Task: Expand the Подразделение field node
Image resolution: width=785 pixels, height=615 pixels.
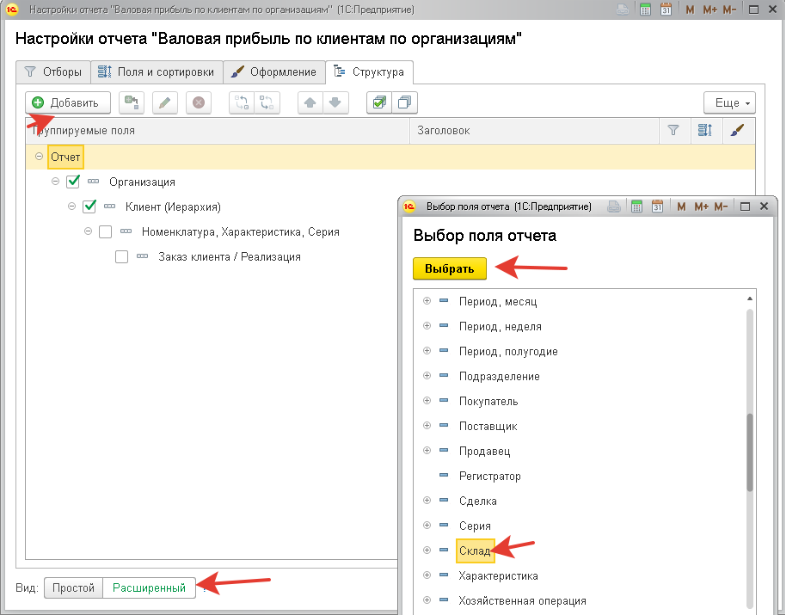Action: (x=427, y=376)
